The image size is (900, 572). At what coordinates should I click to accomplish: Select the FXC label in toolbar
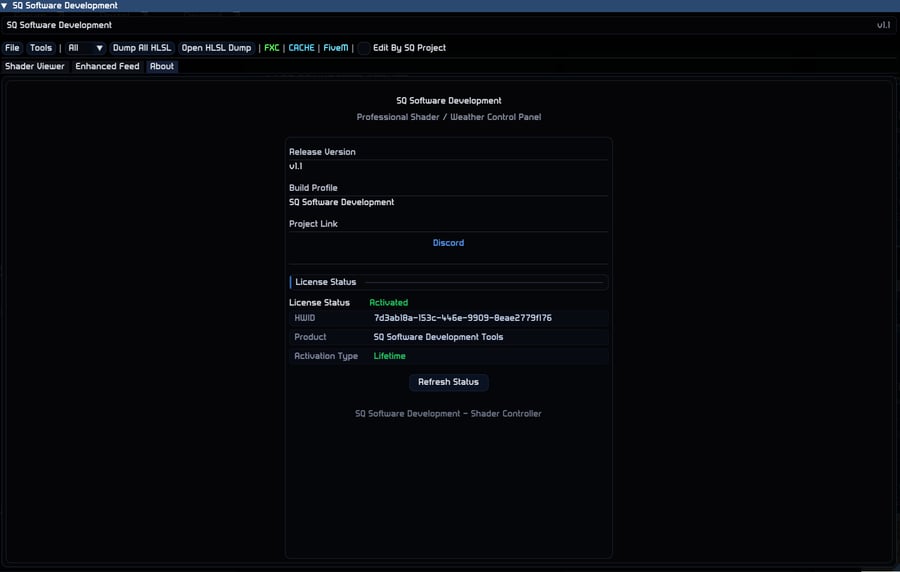pos(271,48)
